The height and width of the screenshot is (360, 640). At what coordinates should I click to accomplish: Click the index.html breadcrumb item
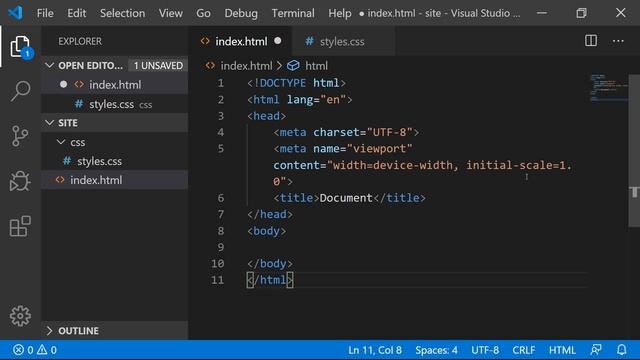click(246, 66)
